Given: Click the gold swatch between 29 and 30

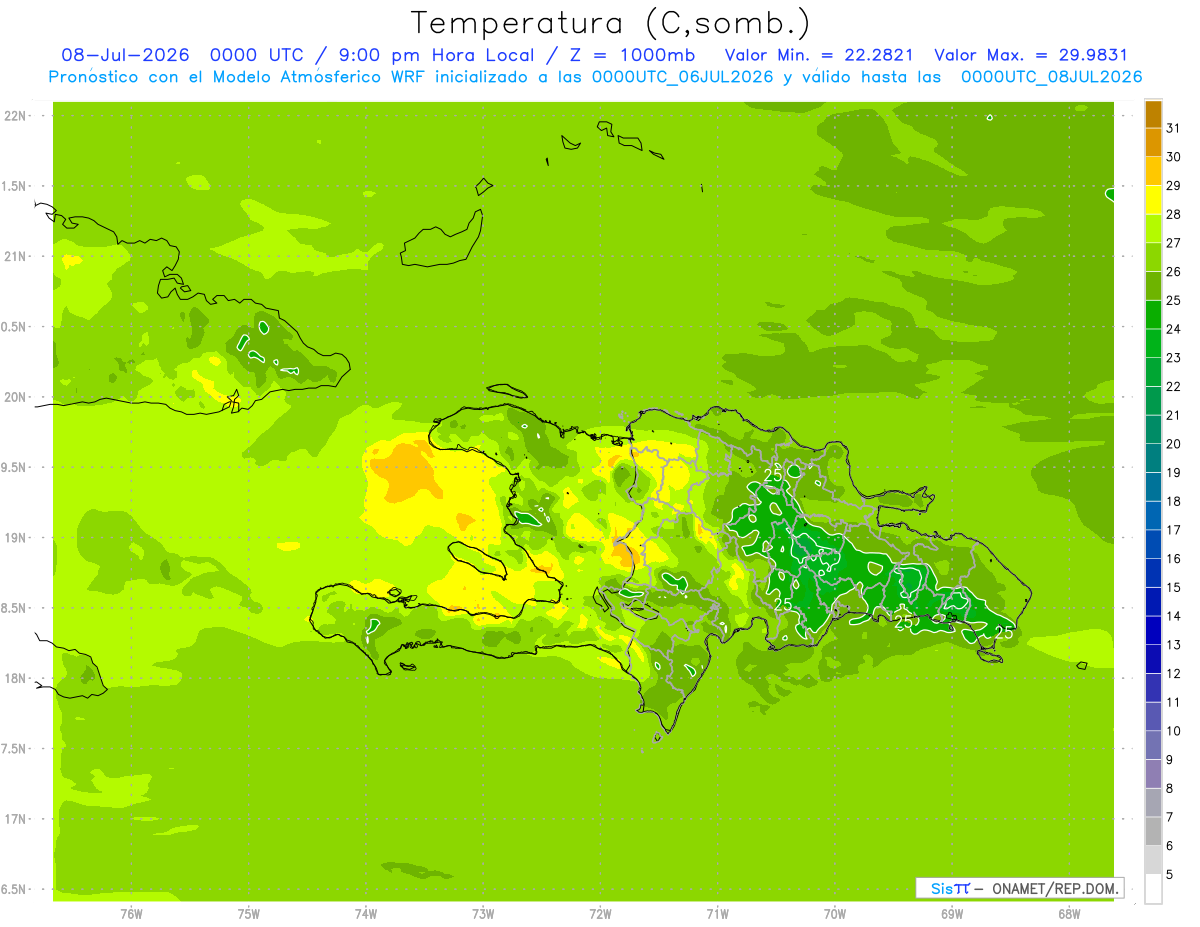Looking at the screenshot, I should point(1153,172).
